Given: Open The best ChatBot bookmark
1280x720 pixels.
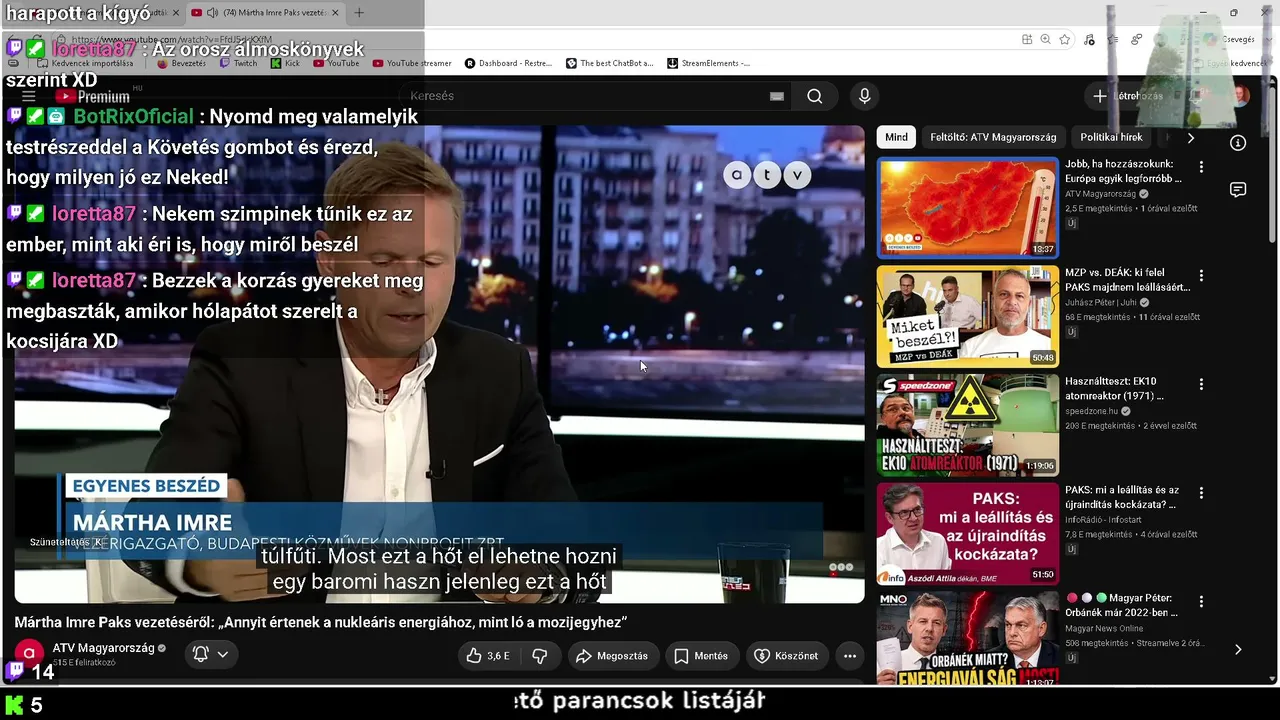Looking at the screenshot, I should click(x=609, y=63).
